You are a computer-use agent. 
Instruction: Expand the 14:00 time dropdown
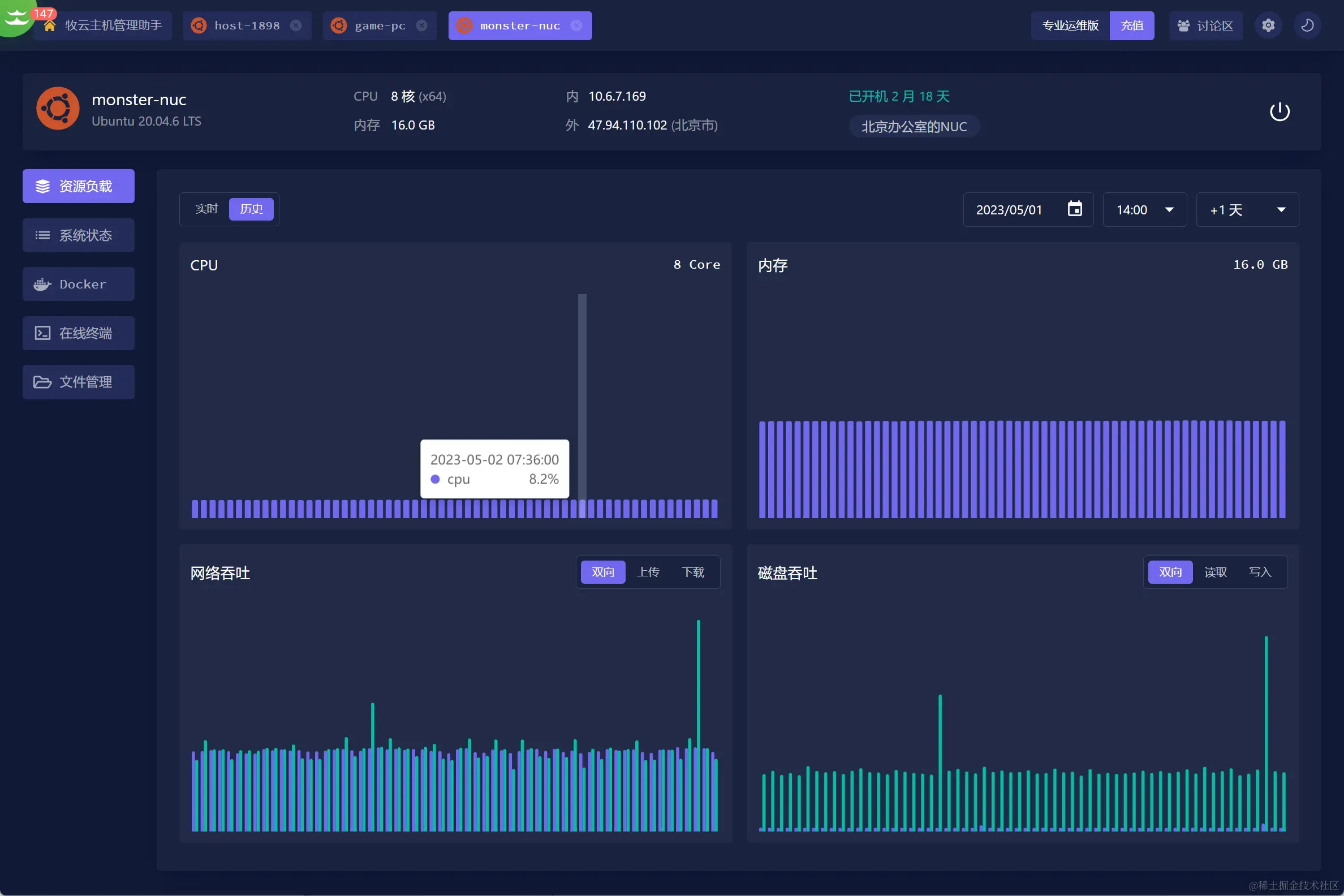(x=1144, y=210)
